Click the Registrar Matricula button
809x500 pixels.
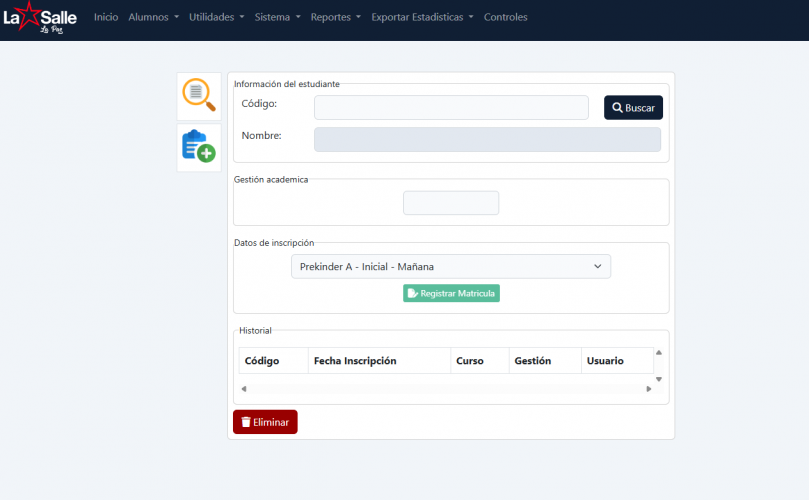coord(451,293)
